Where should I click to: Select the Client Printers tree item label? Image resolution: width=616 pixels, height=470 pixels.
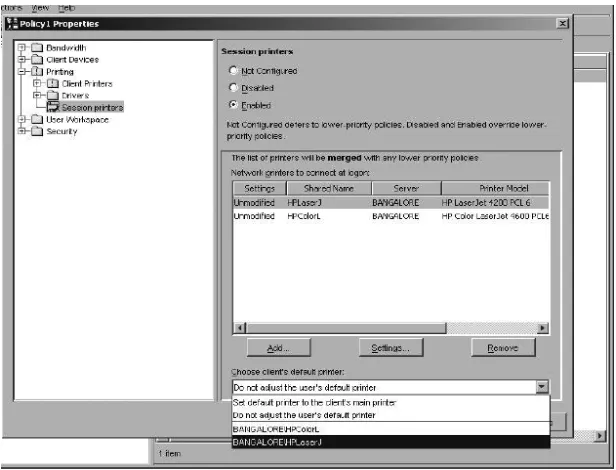tap(87, 83)
